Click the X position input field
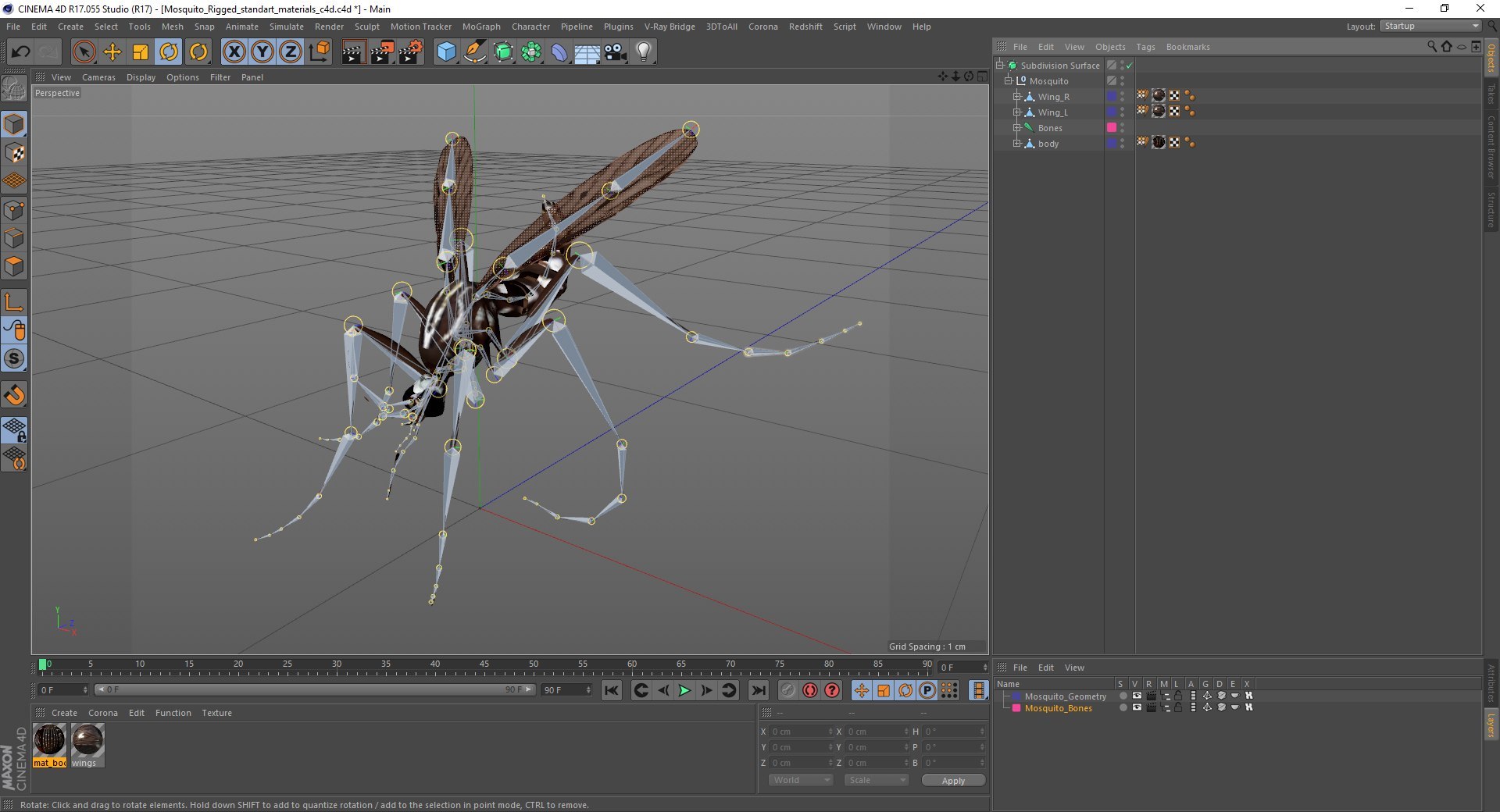The width and height of the screenshot is (1500, 812). pyautogui.click(x=800, y=732)
